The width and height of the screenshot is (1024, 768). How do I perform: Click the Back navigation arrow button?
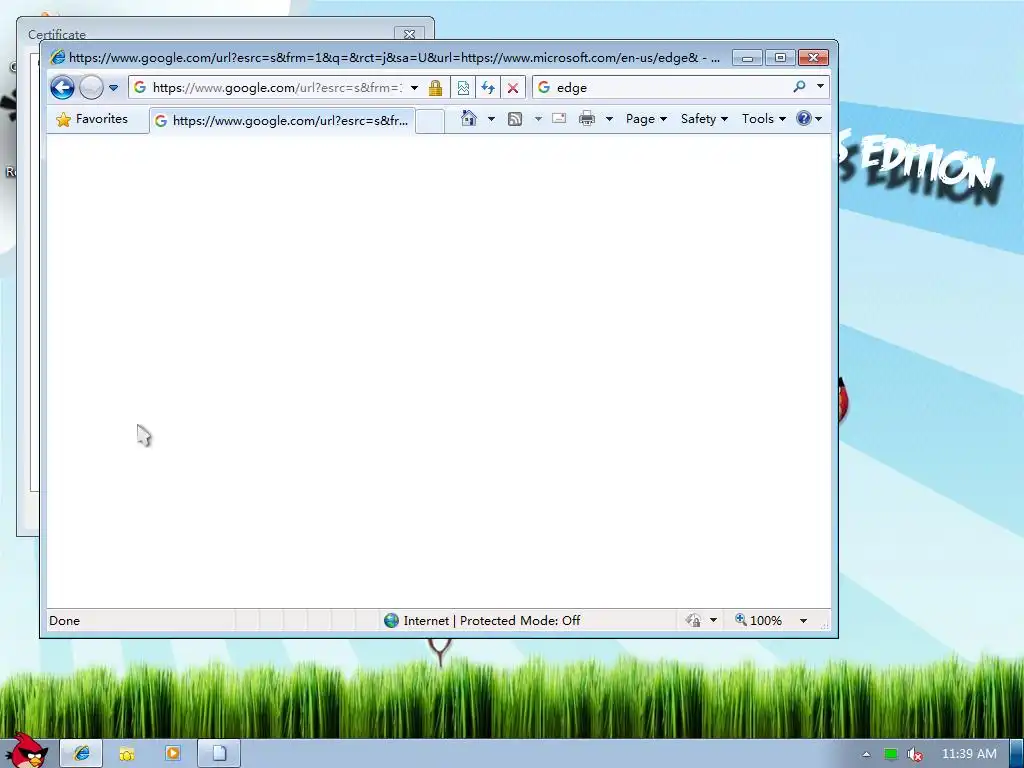coord(63,88)
